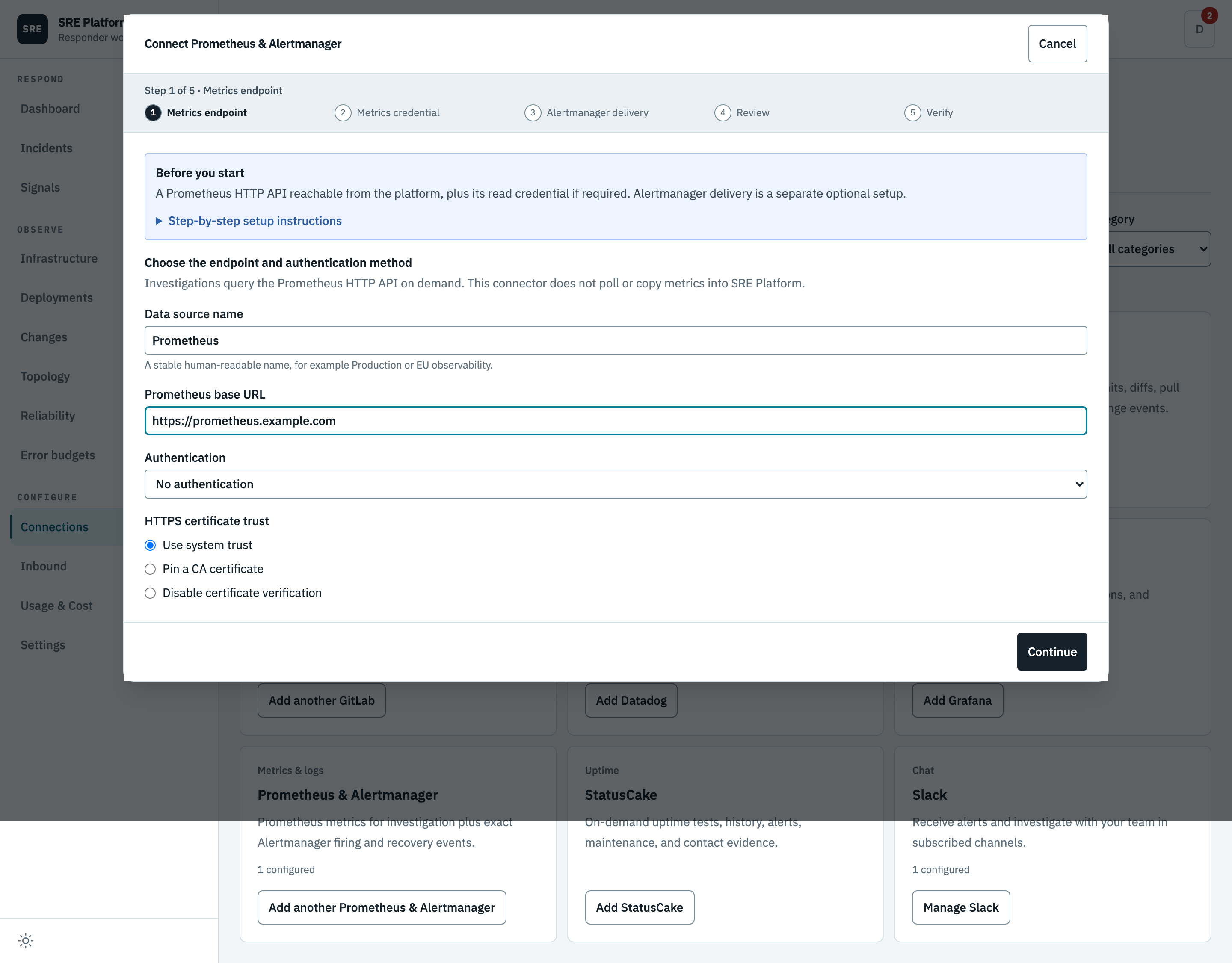Click the Prometheus & Alertmanager card title
Screen dimensions: 1232x963
(347, 795)
